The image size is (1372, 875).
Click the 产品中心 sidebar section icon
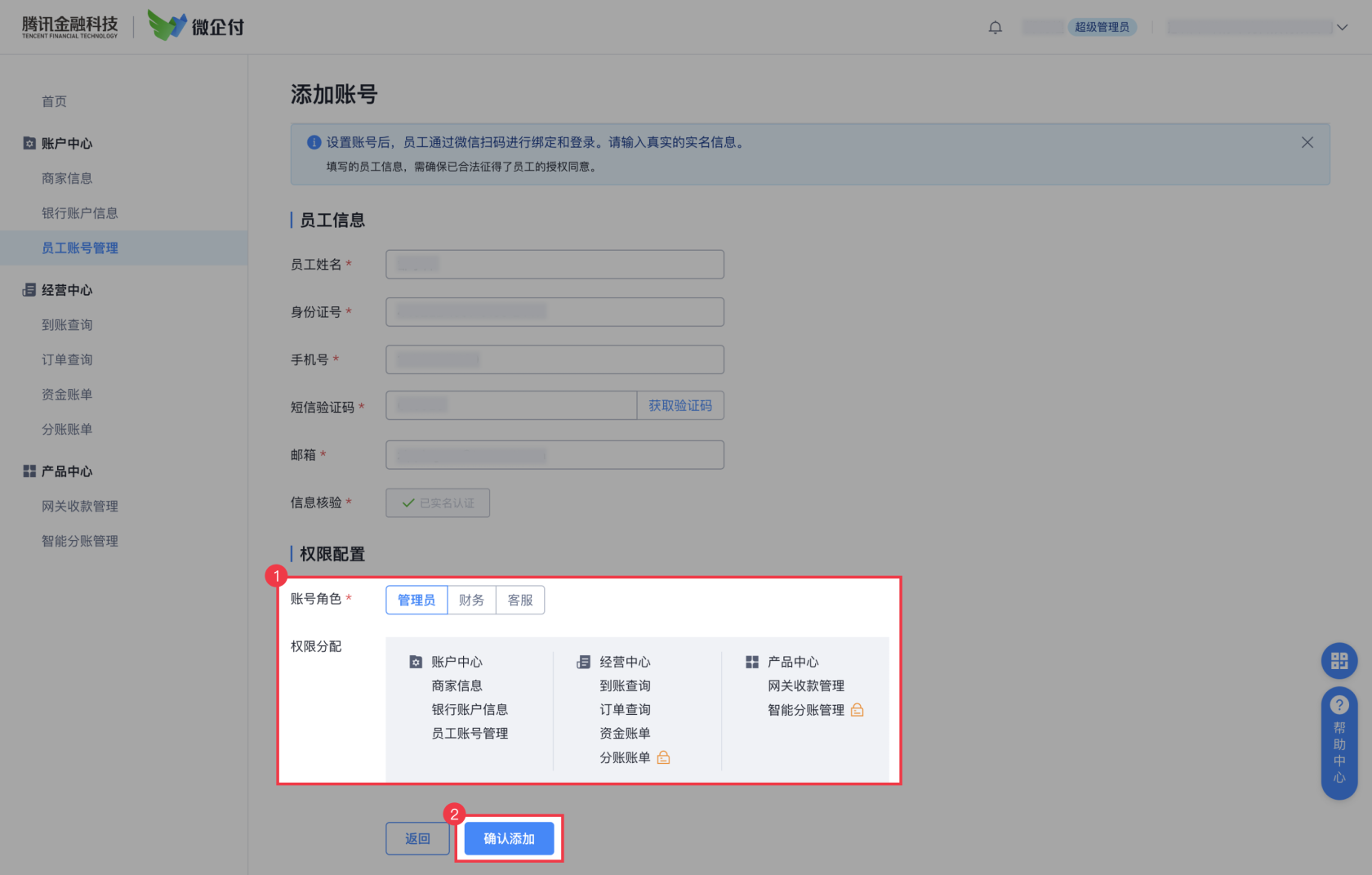pos(29,471)
